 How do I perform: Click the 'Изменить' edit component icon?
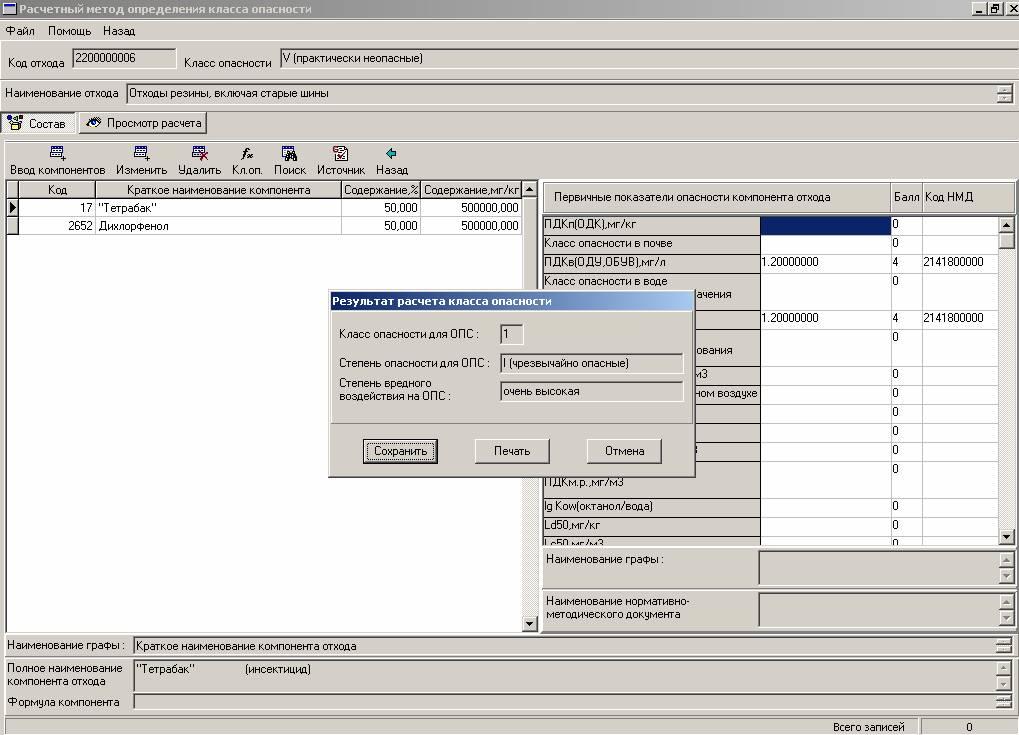[141, 154]
